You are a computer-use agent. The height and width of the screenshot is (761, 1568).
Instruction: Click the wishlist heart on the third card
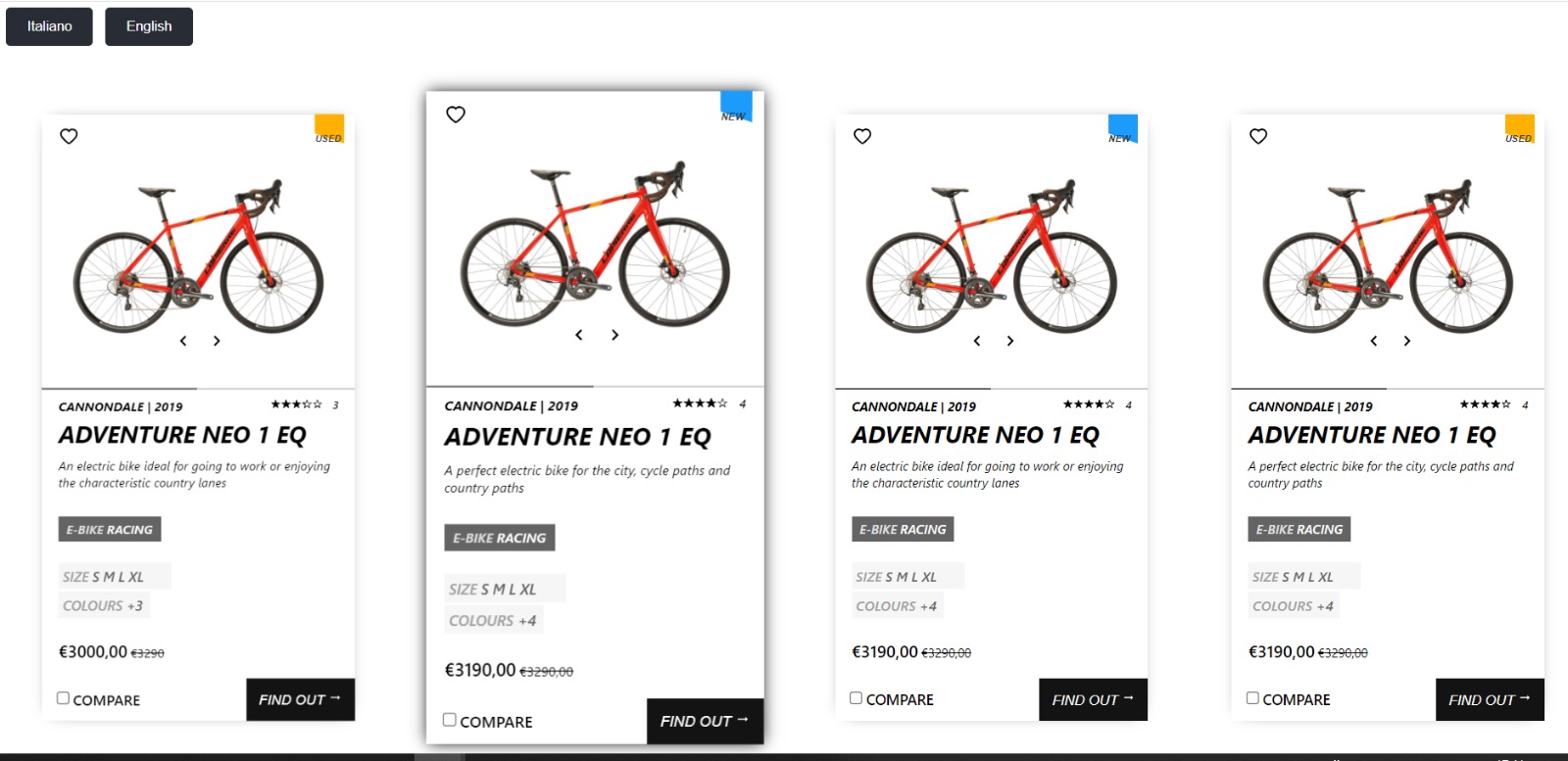(862, 136)
